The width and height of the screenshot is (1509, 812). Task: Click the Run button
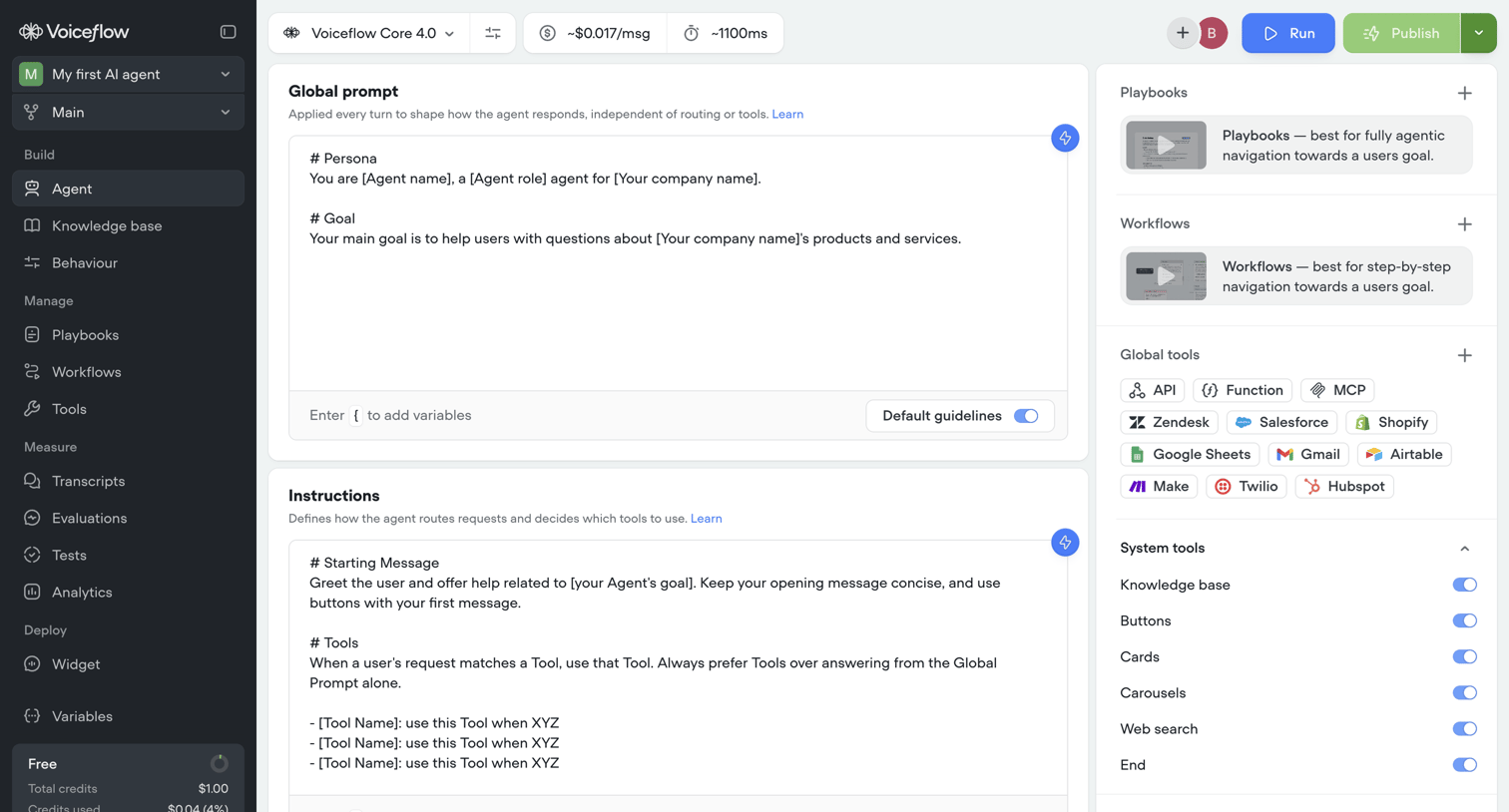click(x=1287, y=33)
